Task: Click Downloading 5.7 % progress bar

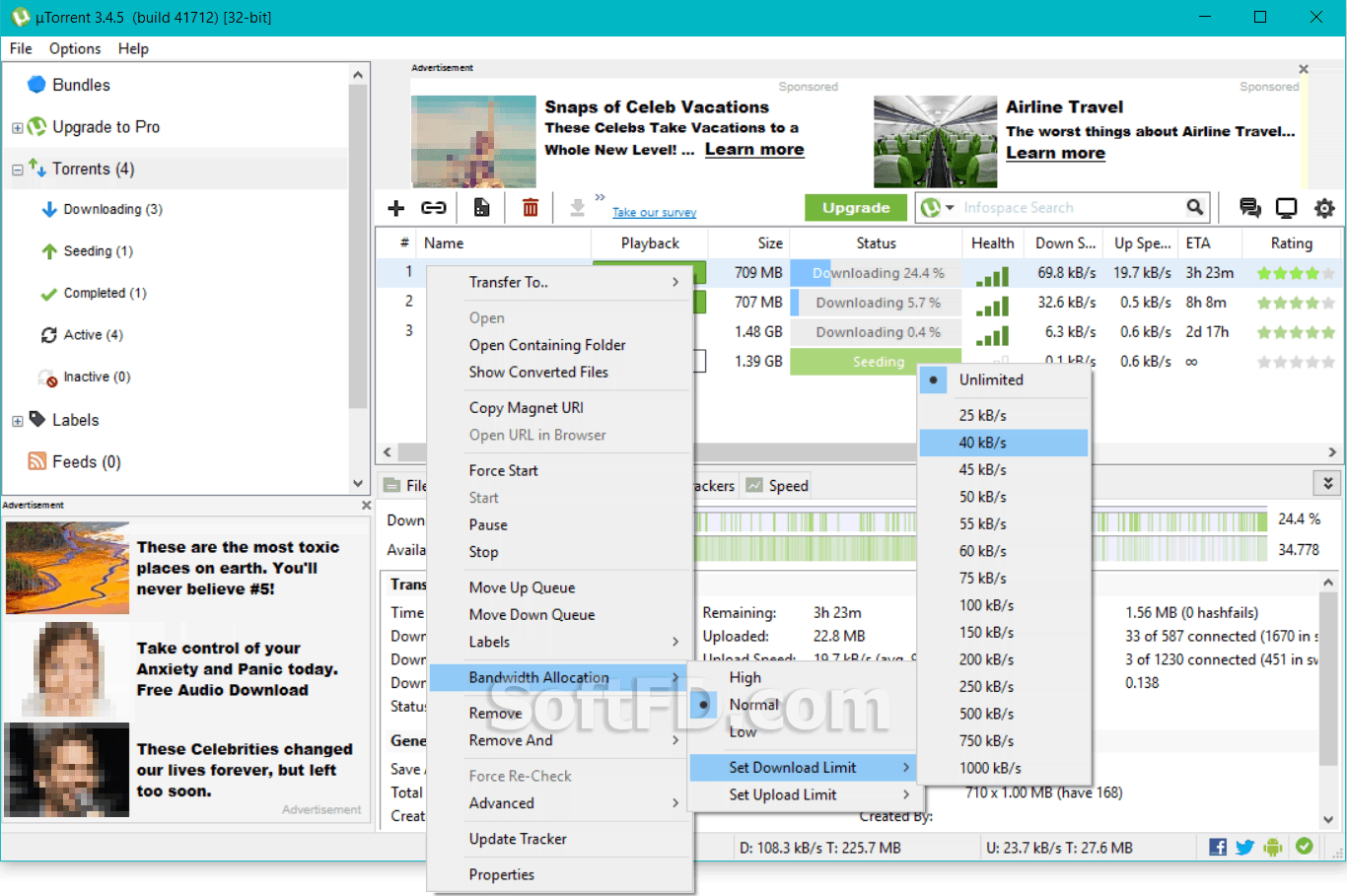Action: click(877, 303)
